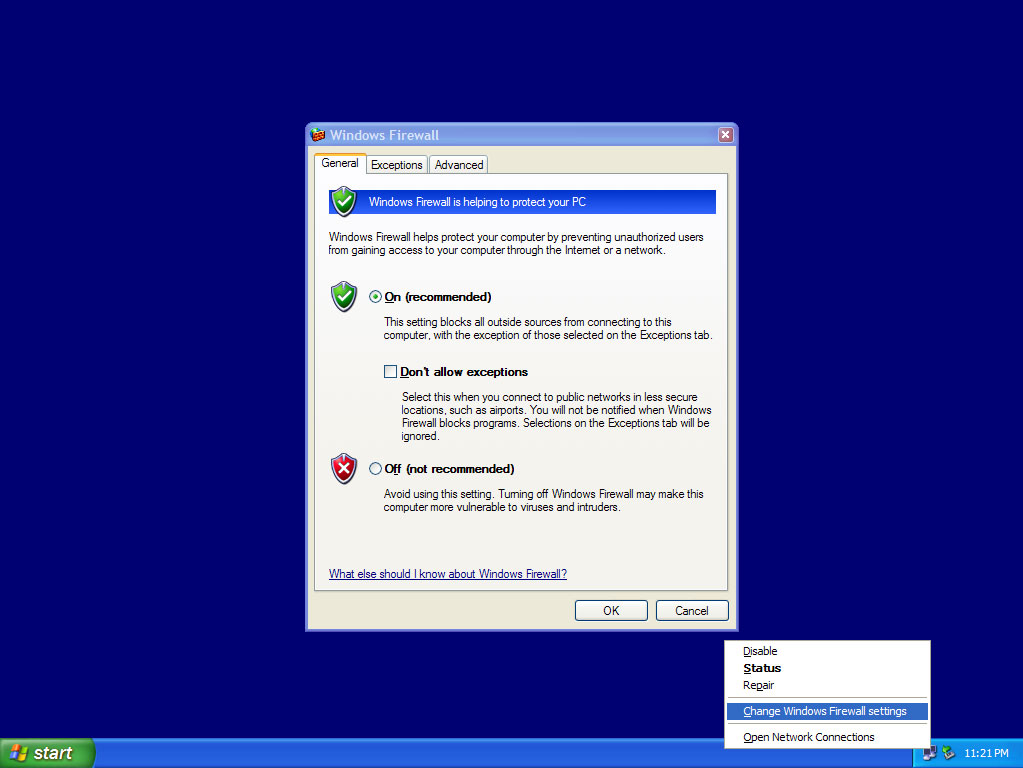This screenshot has height=768, width=1023.
Task: Click the green shield beside On option
Action: 344,296
